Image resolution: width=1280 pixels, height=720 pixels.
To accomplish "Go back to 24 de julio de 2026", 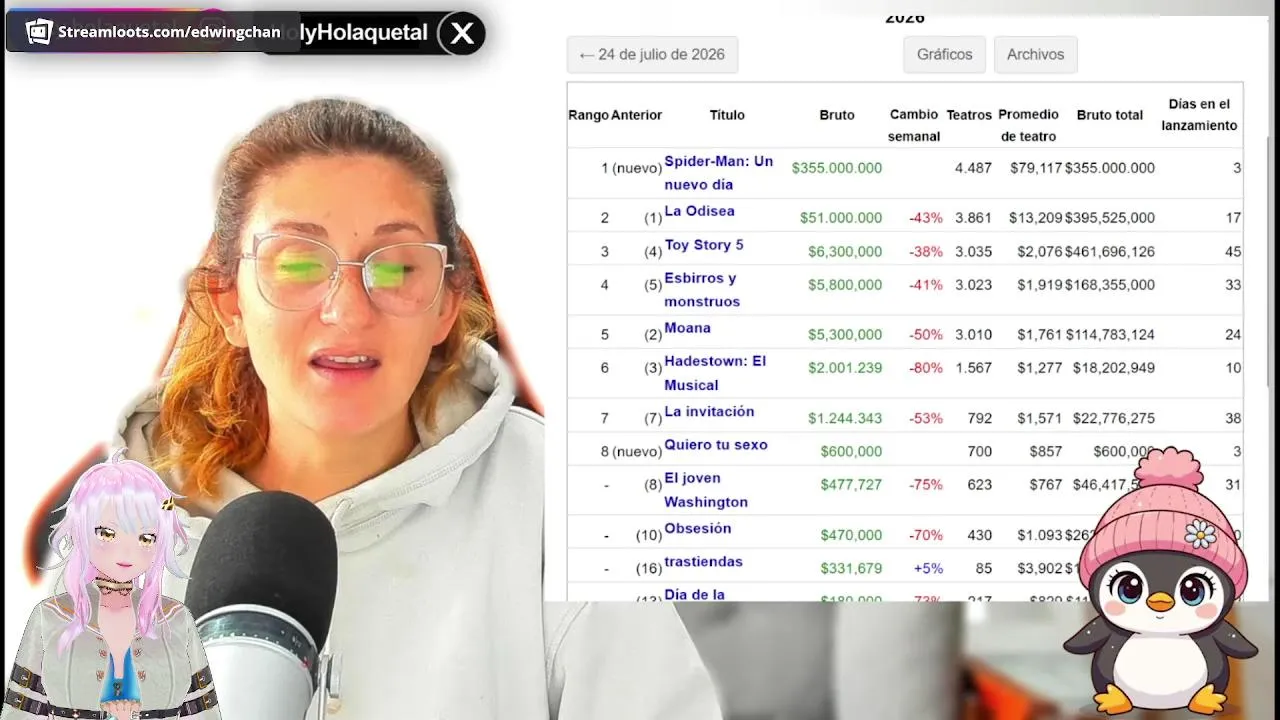I will click(x=652, y=54).
